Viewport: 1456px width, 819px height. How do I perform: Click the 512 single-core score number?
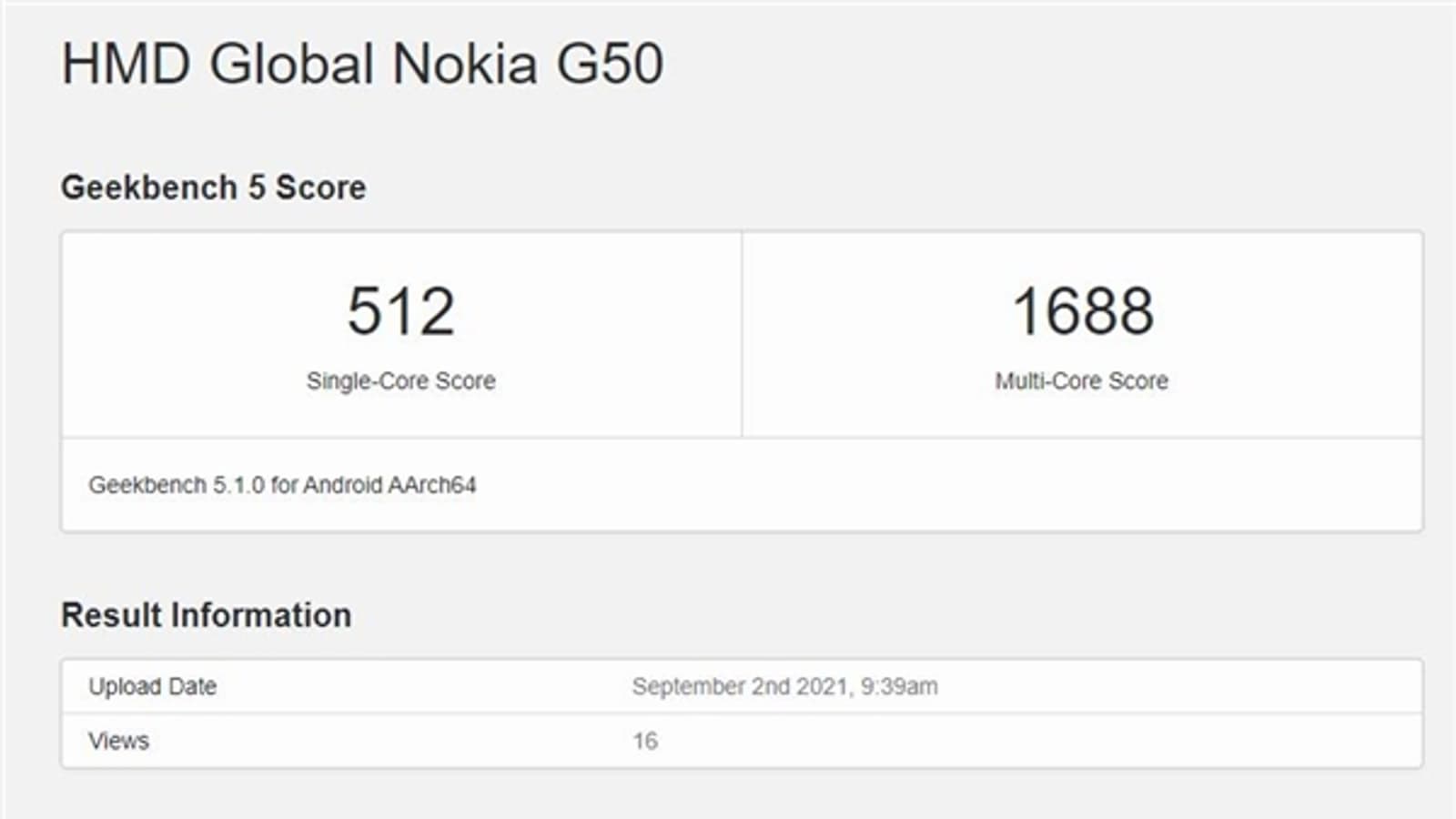(400, 311)
